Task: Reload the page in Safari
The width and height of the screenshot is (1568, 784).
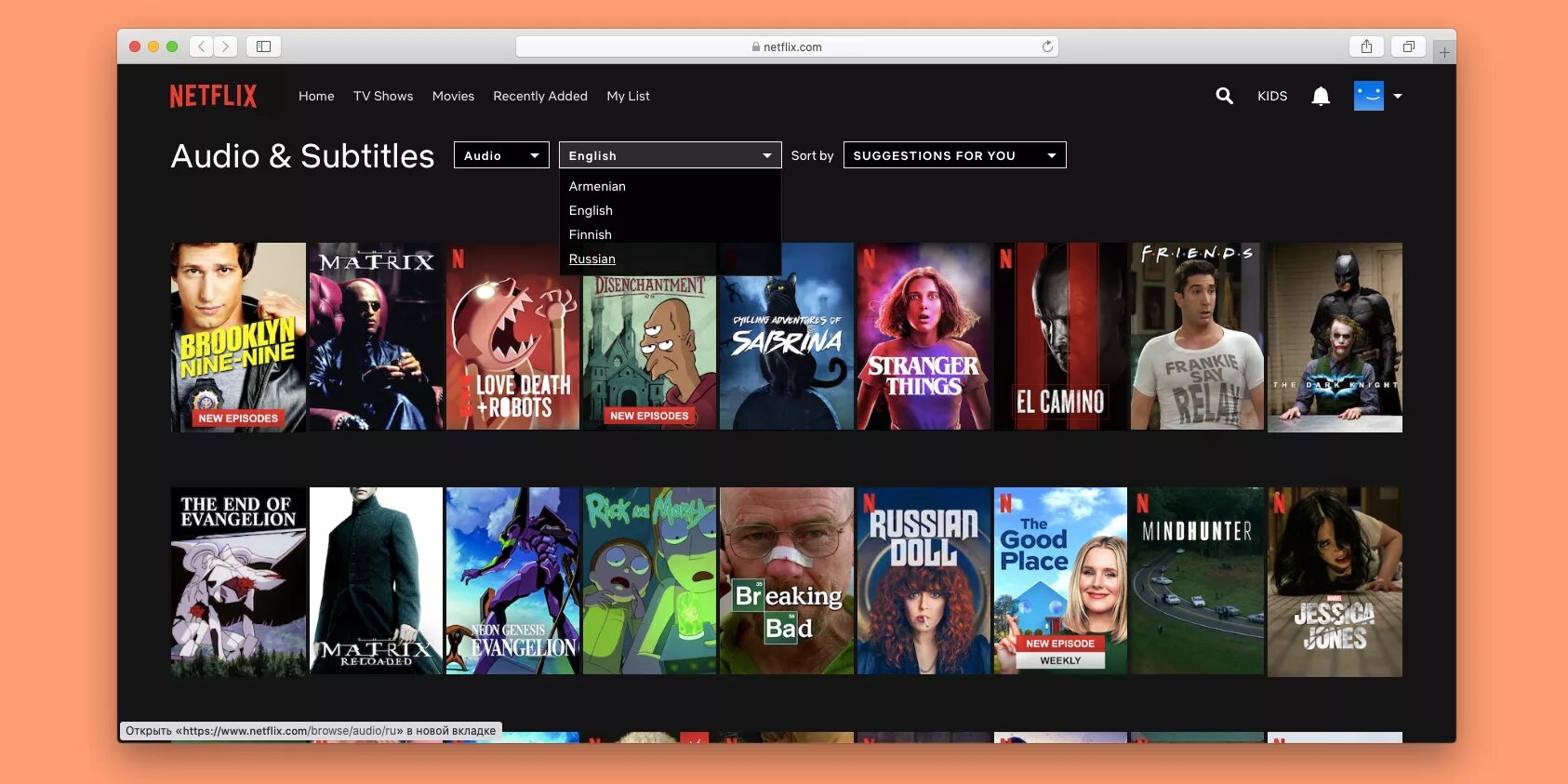Action: pos(1047,47)
